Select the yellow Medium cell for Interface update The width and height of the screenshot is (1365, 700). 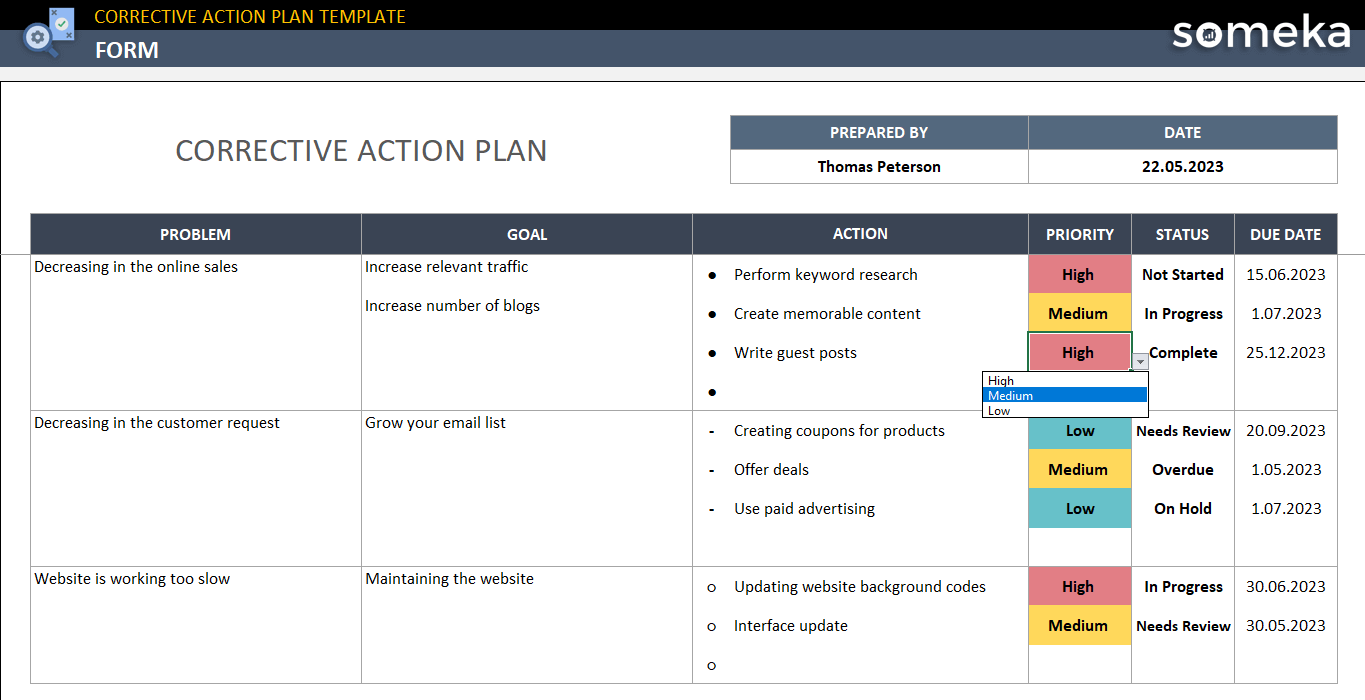(1079, 625)
